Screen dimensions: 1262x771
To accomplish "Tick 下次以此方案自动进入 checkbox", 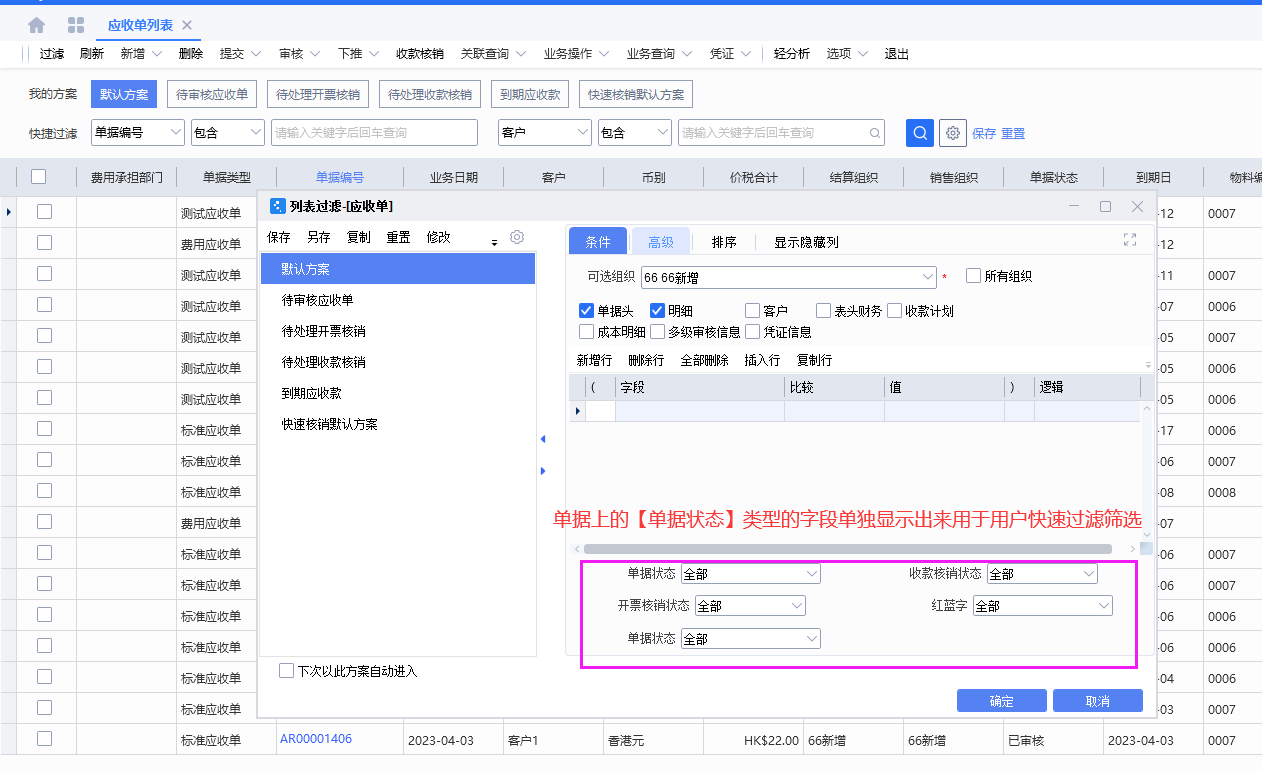I will [x=287, y=671].
